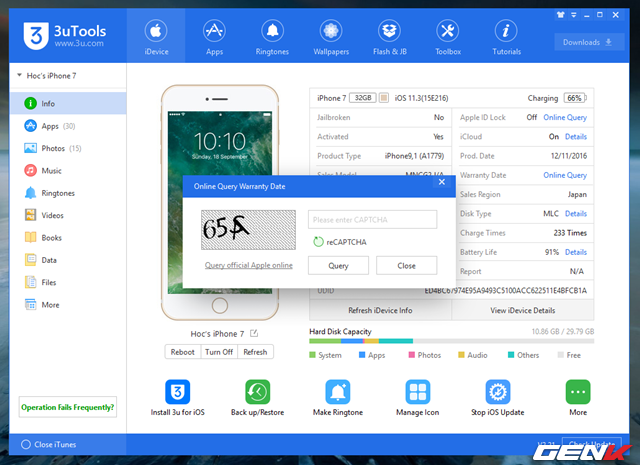
Task: Open the Wallpapers flower icon
Action: tap(331, 31)
